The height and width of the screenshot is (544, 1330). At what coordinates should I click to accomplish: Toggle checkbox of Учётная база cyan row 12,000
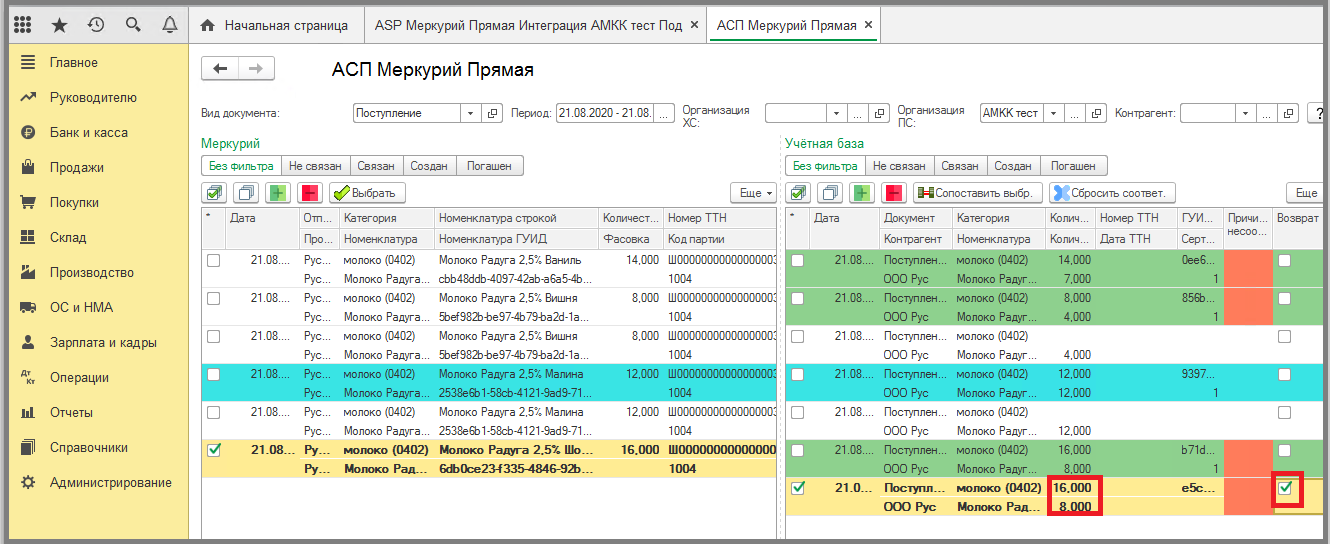click(797, 374)
